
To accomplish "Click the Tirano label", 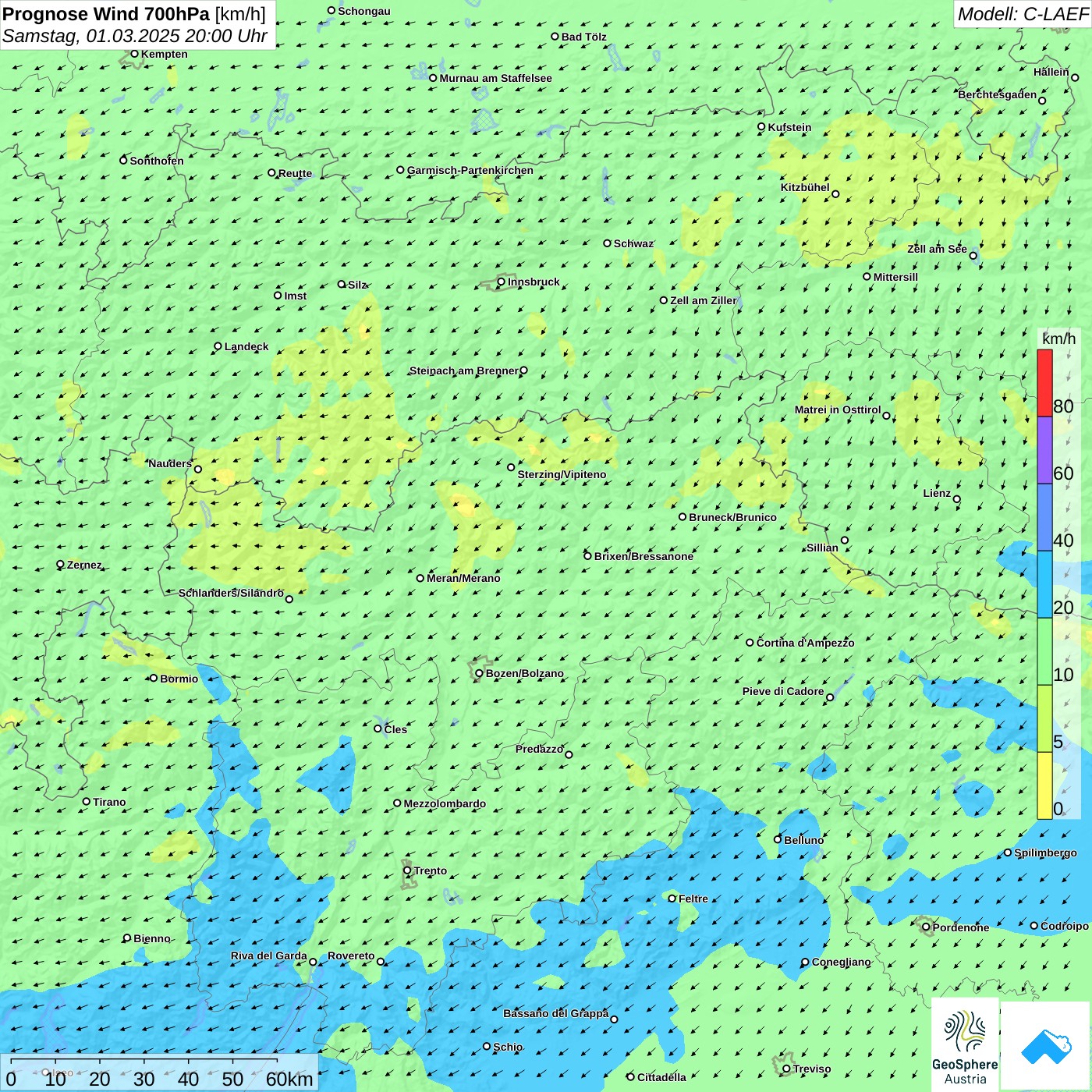I will [x=109, y=802].
